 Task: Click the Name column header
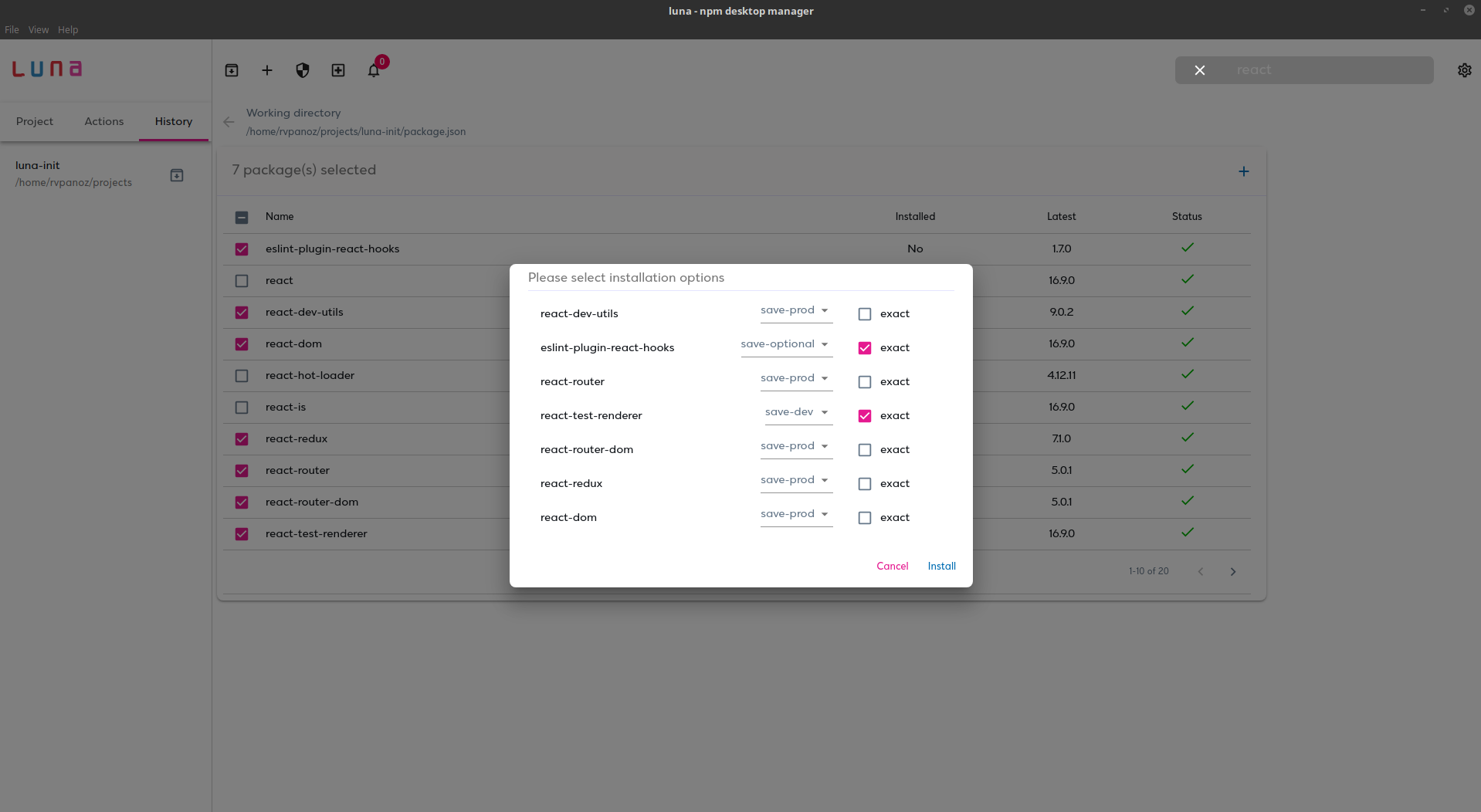(280, 216)
